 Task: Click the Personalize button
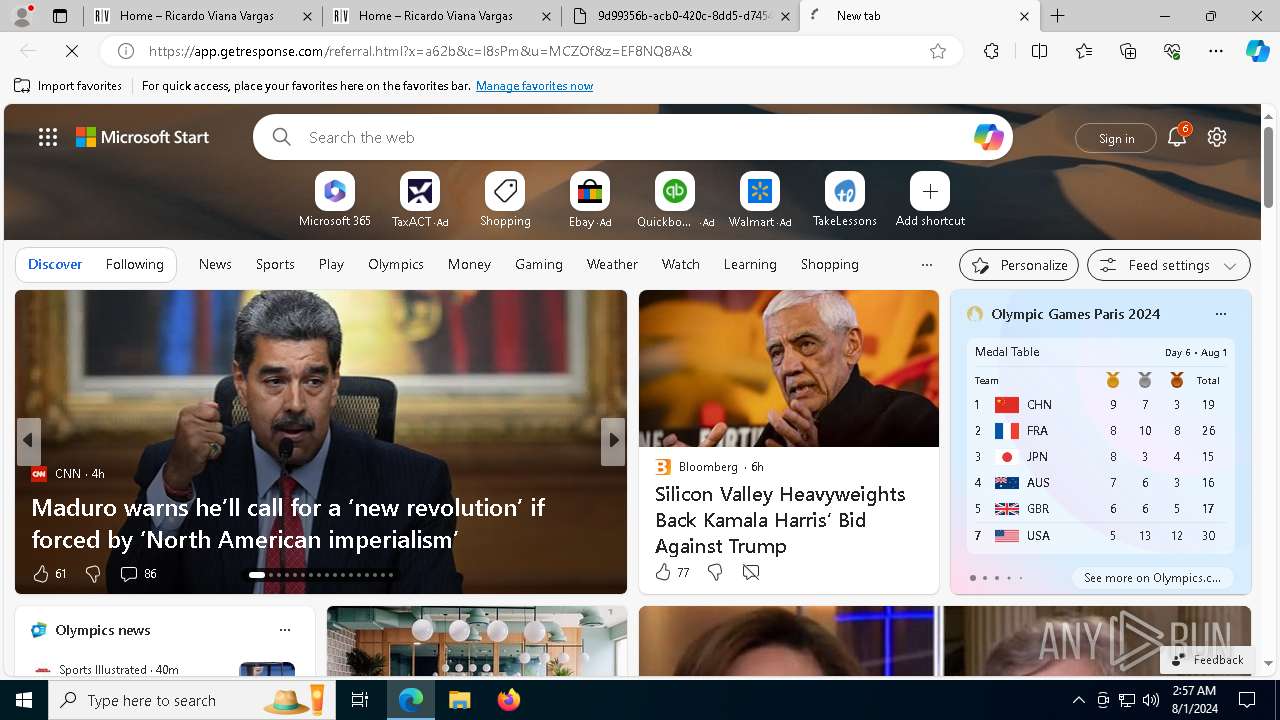(x=1019, y=265)
